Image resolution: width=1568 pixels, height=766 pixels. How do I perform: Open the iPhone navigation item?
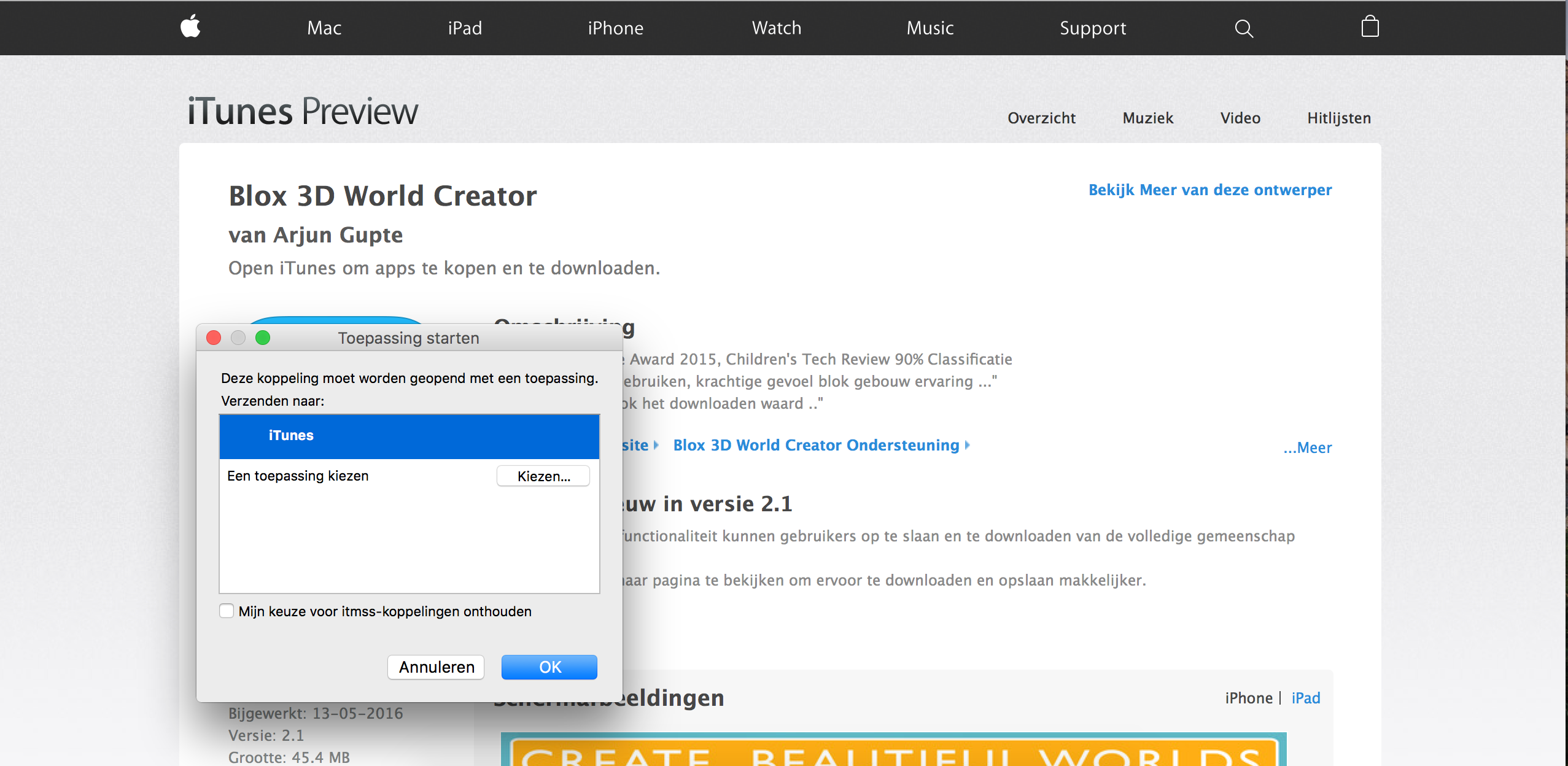tap(615, 28)
